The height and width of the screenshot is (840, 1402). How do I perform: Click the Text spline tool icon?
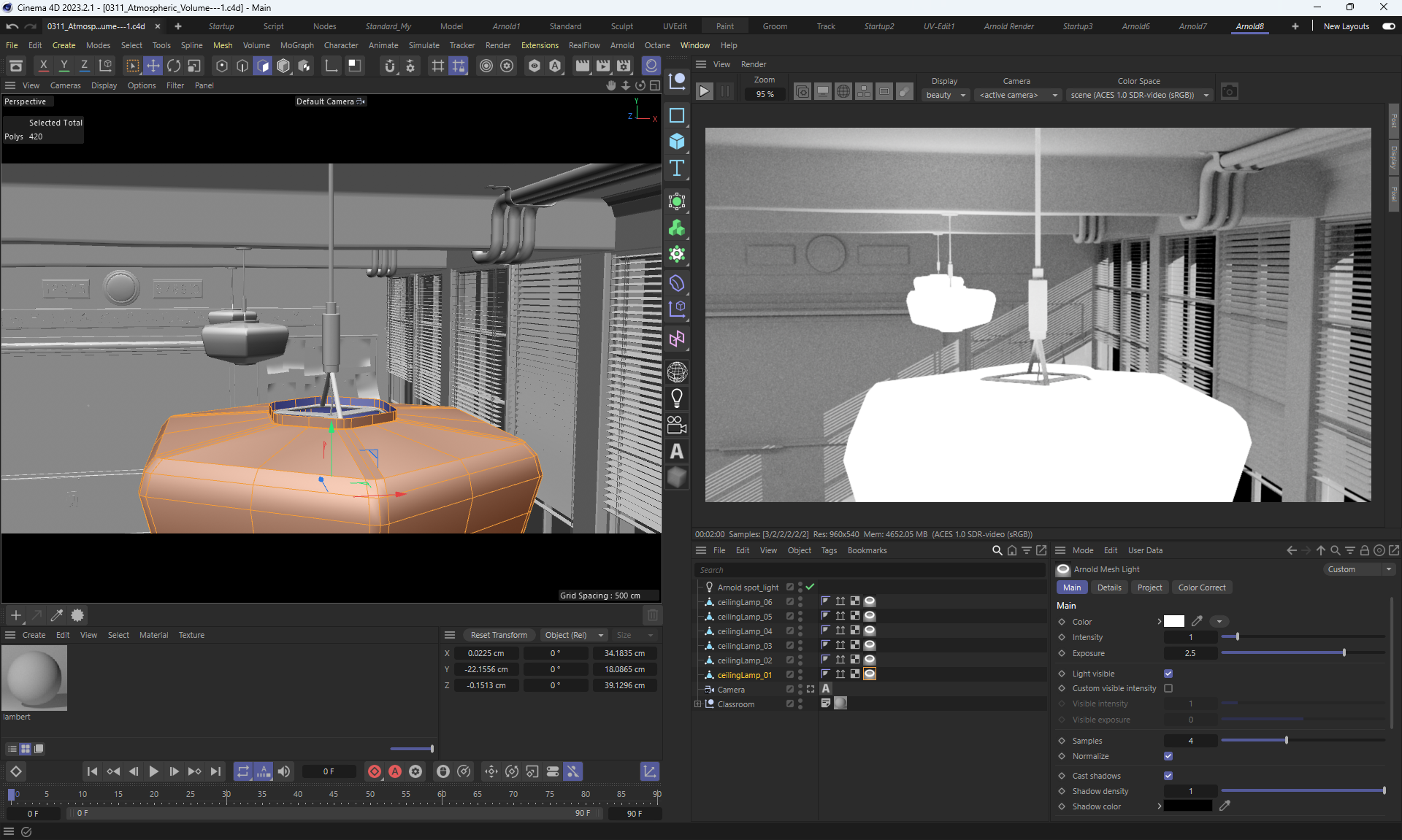pyautogui.click(x=677, y=169)
